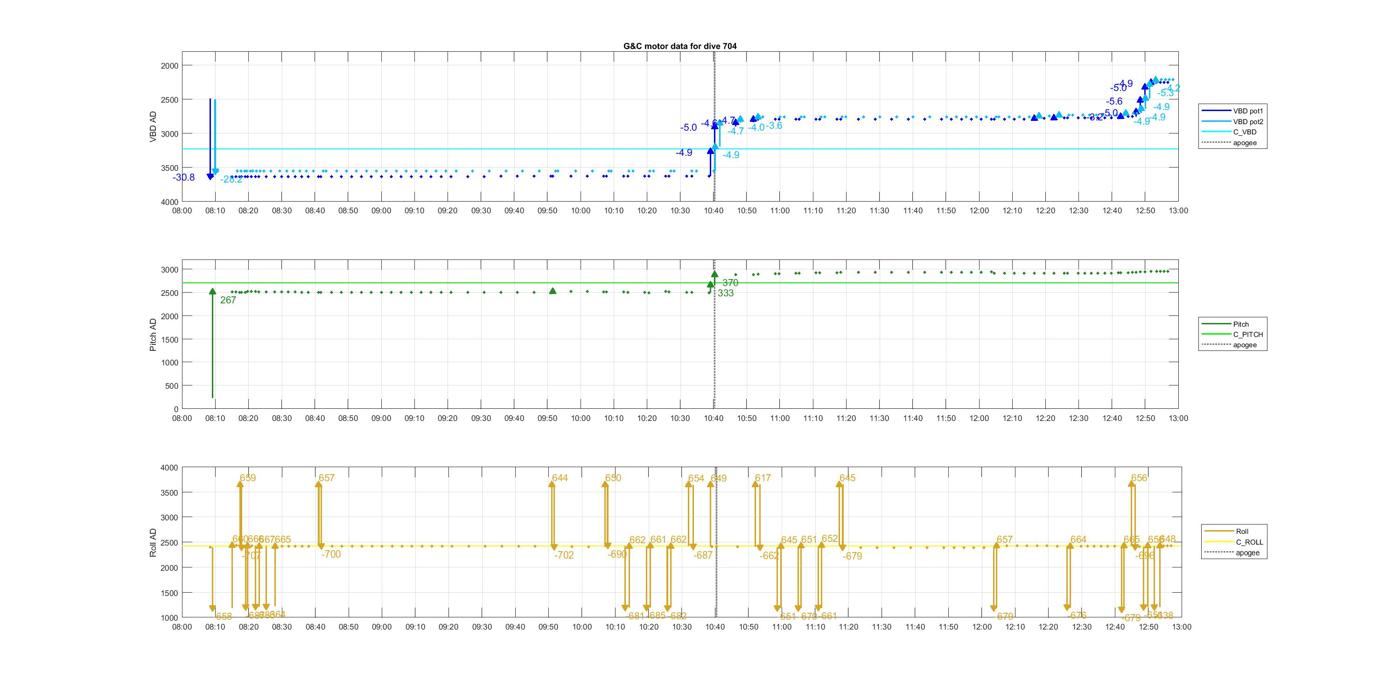Click the '-3.6' VBD data label

coord(774,126)
